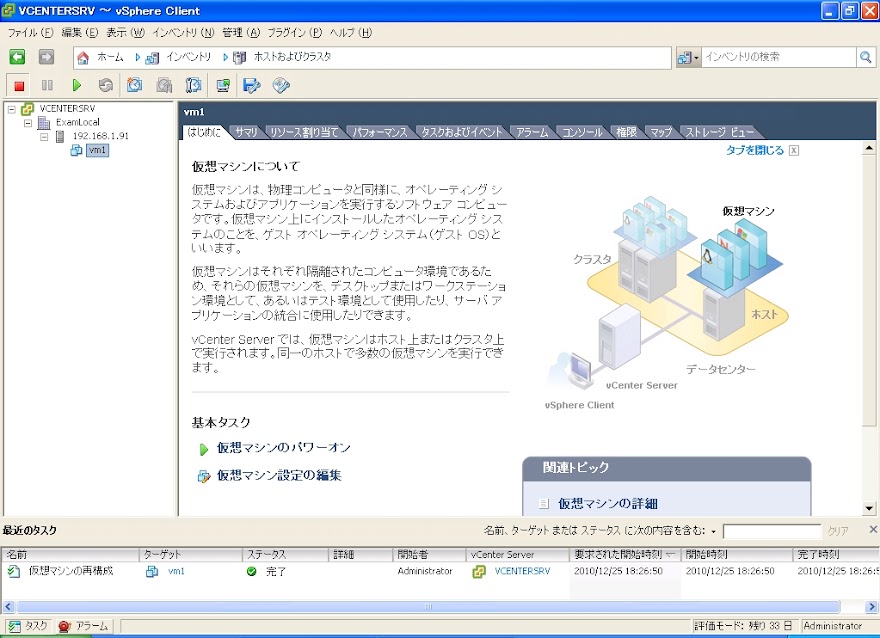Click the クリア filter button
This screenshot has width=880, height=638.
pos(838,531)
